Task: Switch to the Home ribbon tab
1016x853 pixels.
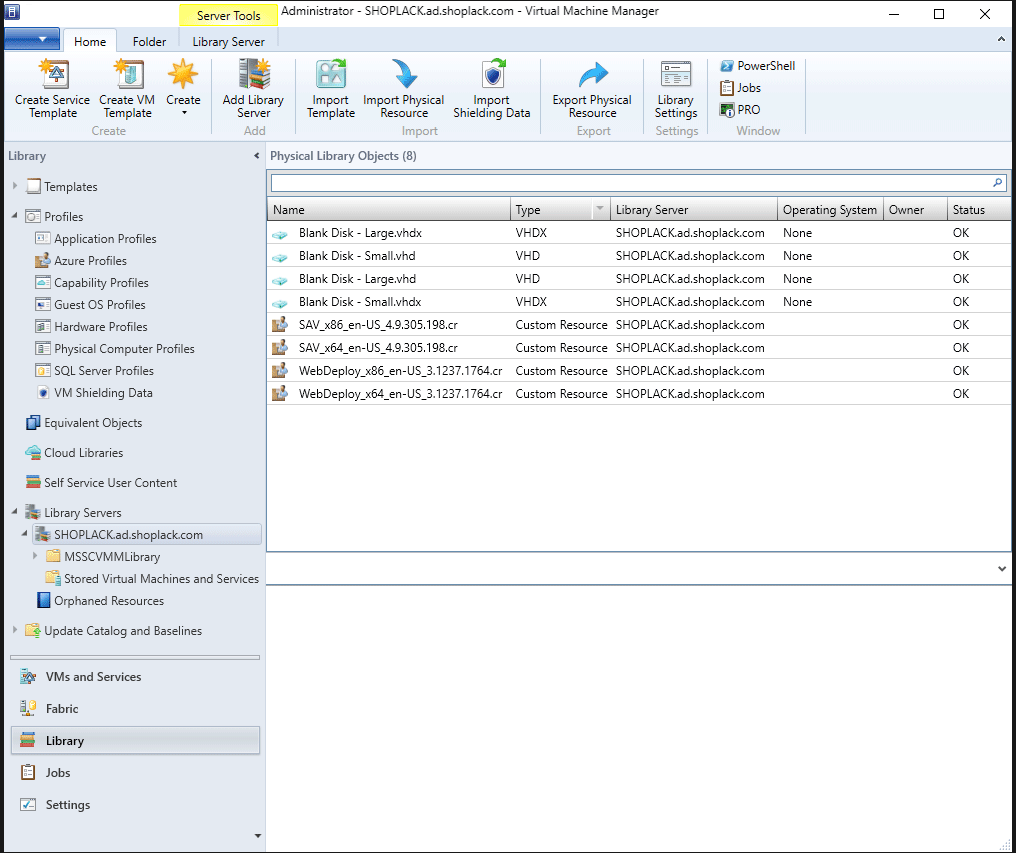Action: pyautogui.click(x=89, y=41)
